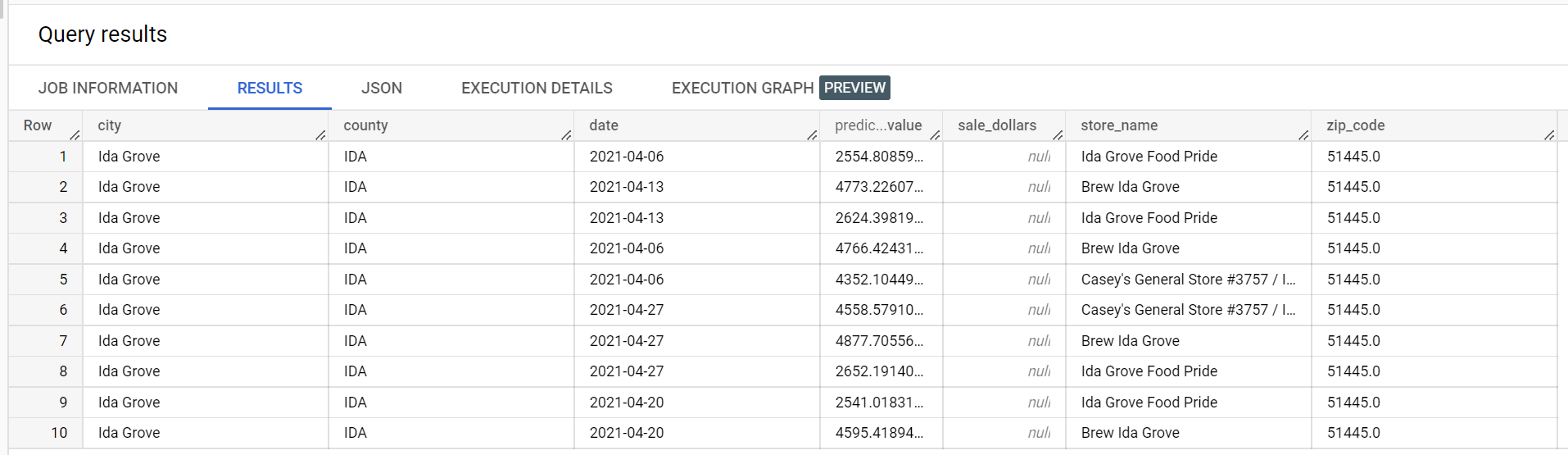This screenshot has width=1568, height=455.
Task: Click the date column resize handle
Action: coord(812,135)
